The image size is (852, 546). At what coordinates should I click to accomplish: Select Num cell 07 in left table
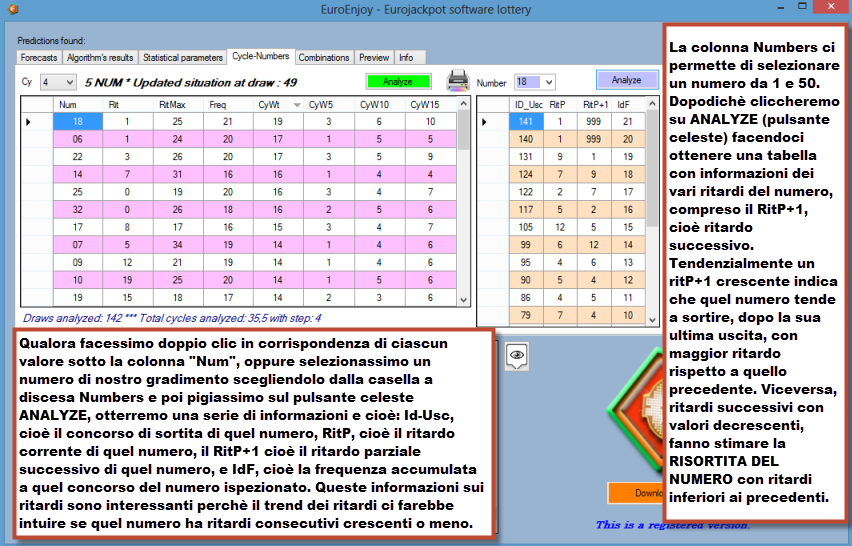coord(78,245)
